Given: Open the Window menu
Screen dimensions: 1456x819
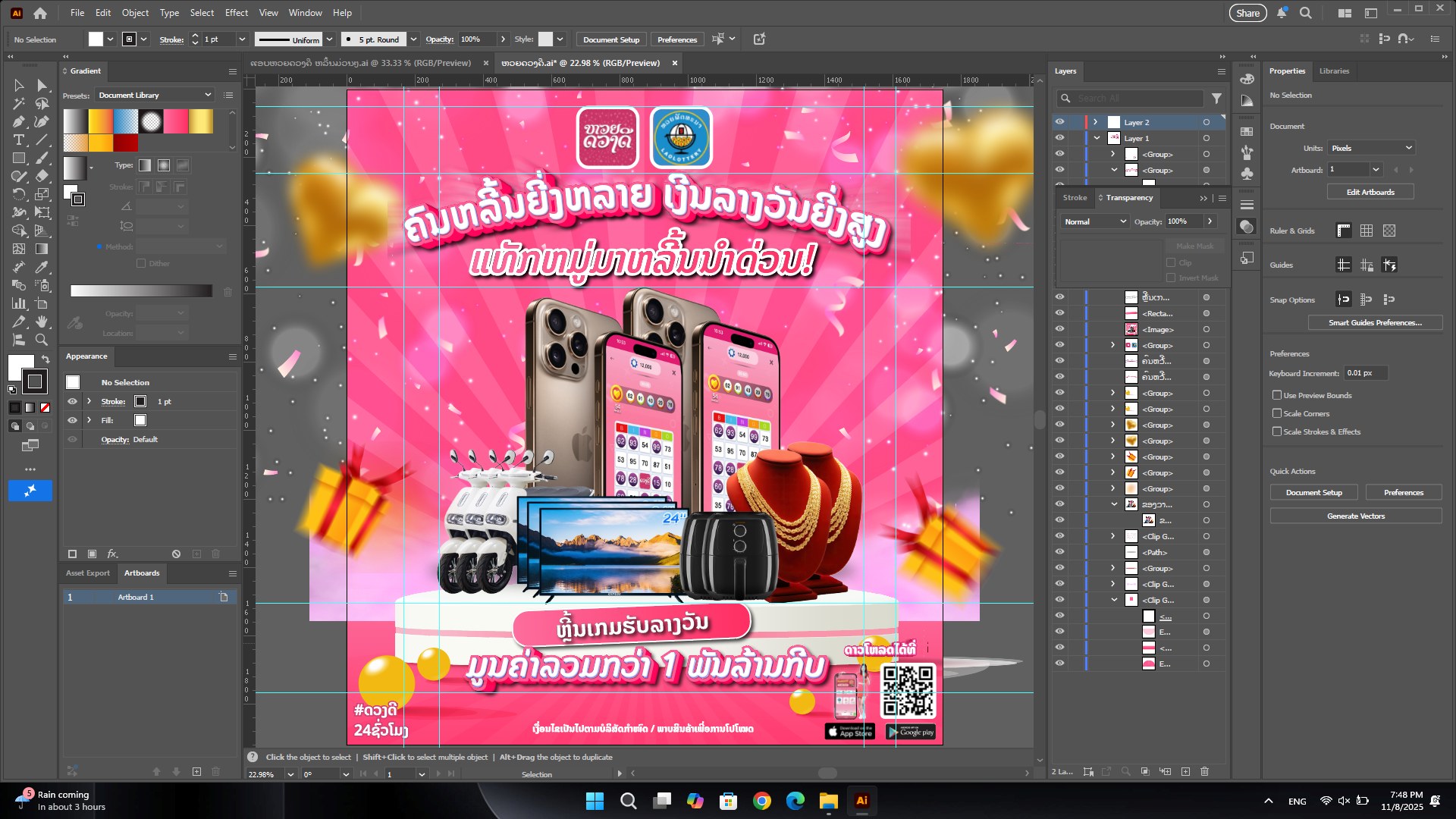Looking at the screenshot, I should click(x=306, y=13).
